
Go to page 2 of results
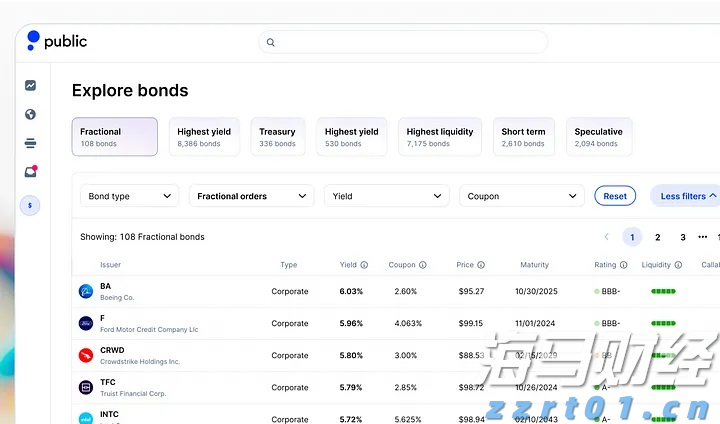pos(657,237)
